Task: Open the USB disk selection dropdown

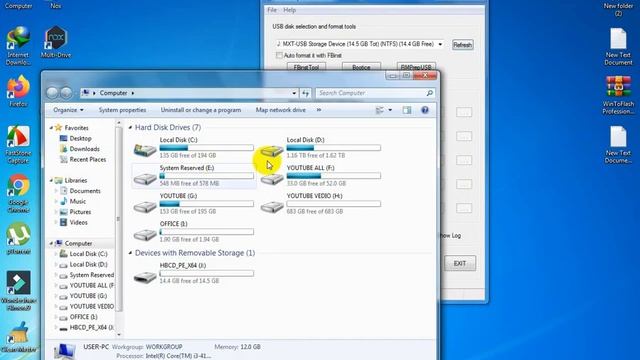Action: coord(440,44)
